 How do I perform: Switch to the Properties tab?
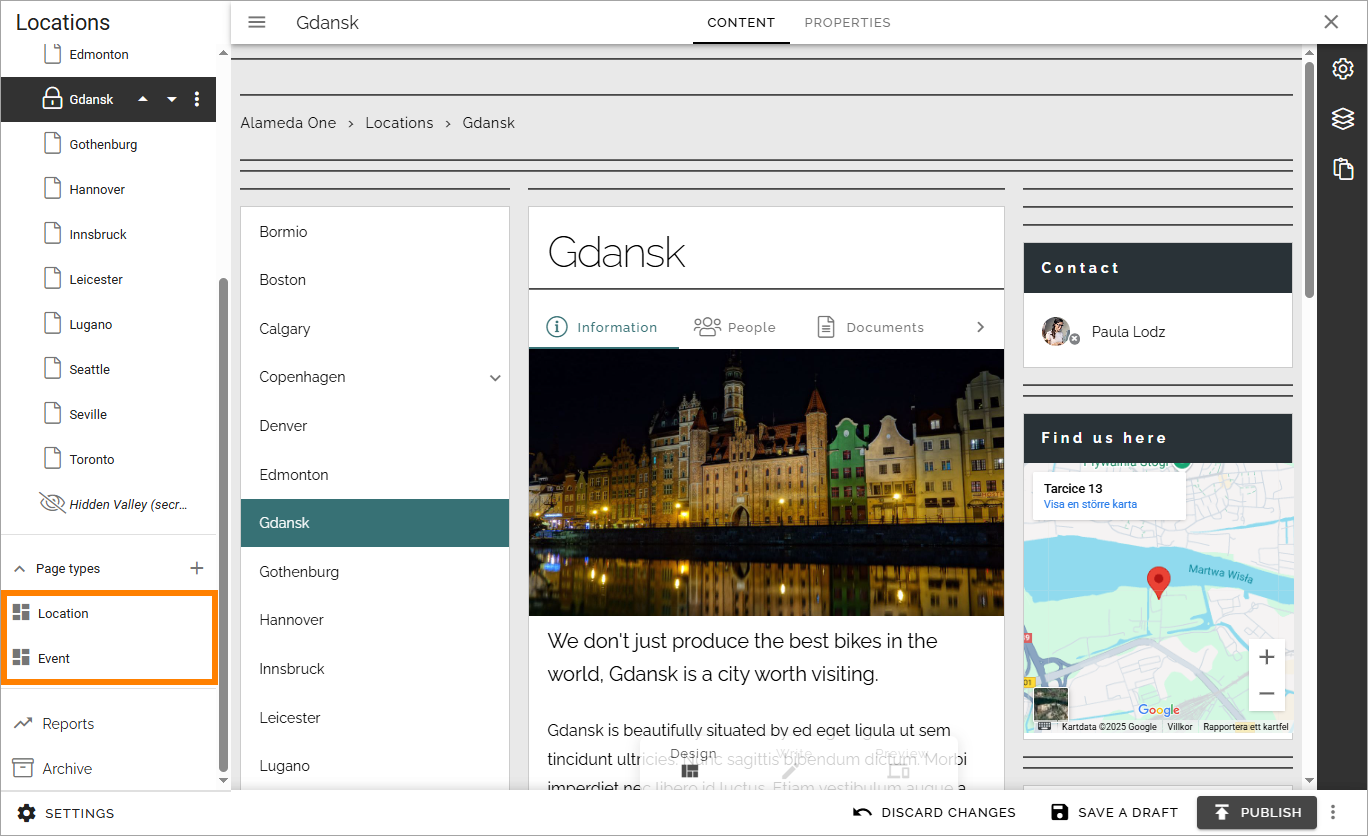847,22
